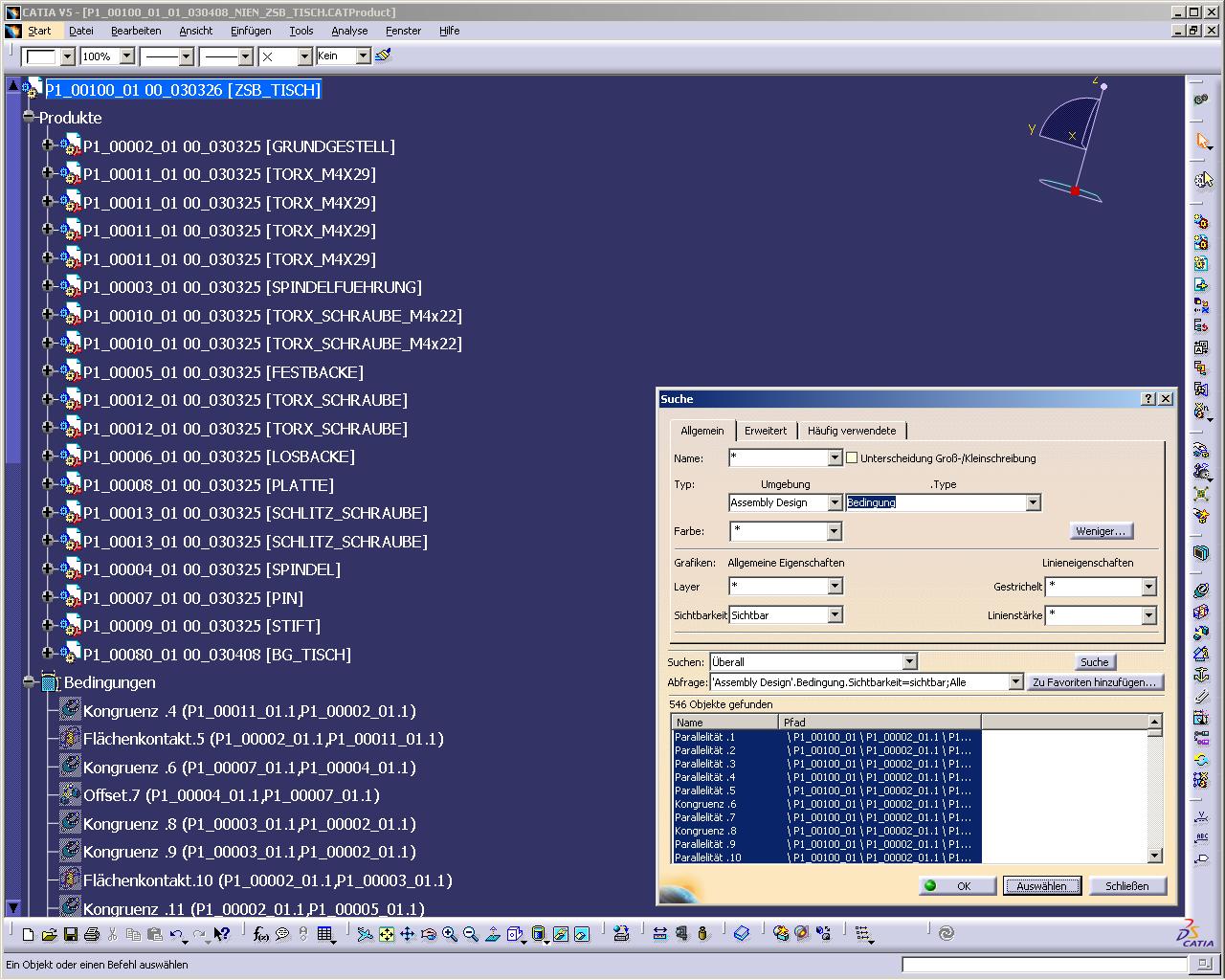
Task: Click the Select arrow tool in right toolbar
Action: coord(1203,142)
